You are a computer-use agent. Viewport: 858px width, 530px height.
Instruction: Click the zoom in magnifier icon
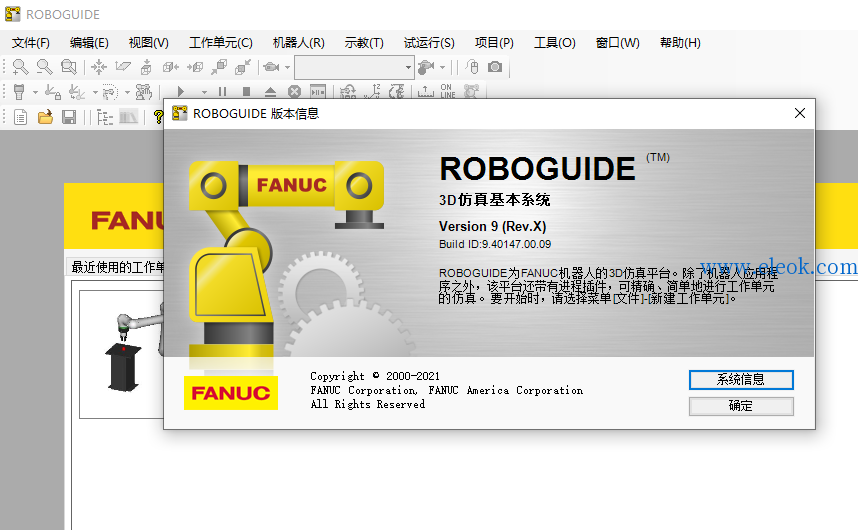[x=20, y=67]
